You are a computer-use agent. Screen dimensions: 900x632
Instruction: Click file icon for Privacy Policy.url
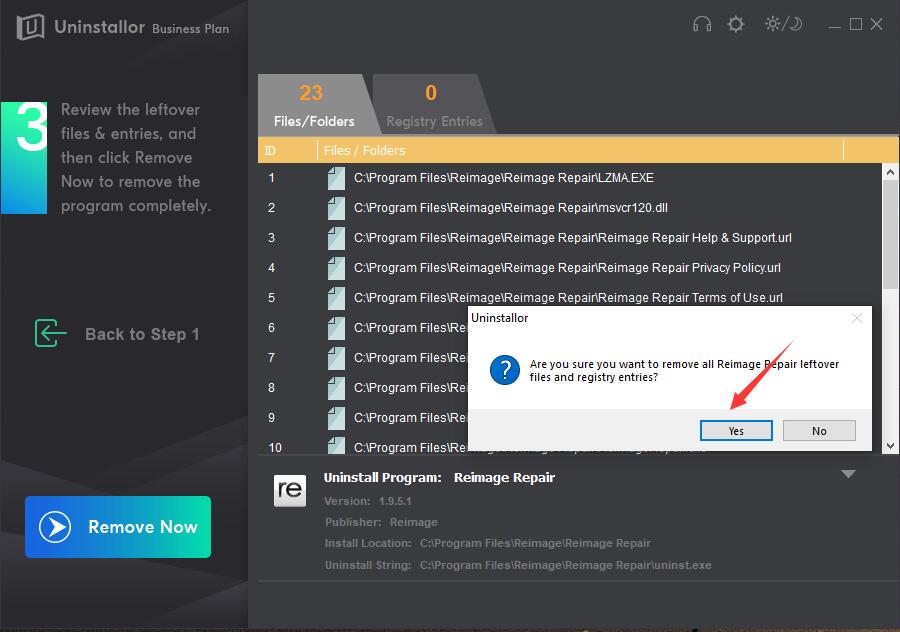click(336, 267)
